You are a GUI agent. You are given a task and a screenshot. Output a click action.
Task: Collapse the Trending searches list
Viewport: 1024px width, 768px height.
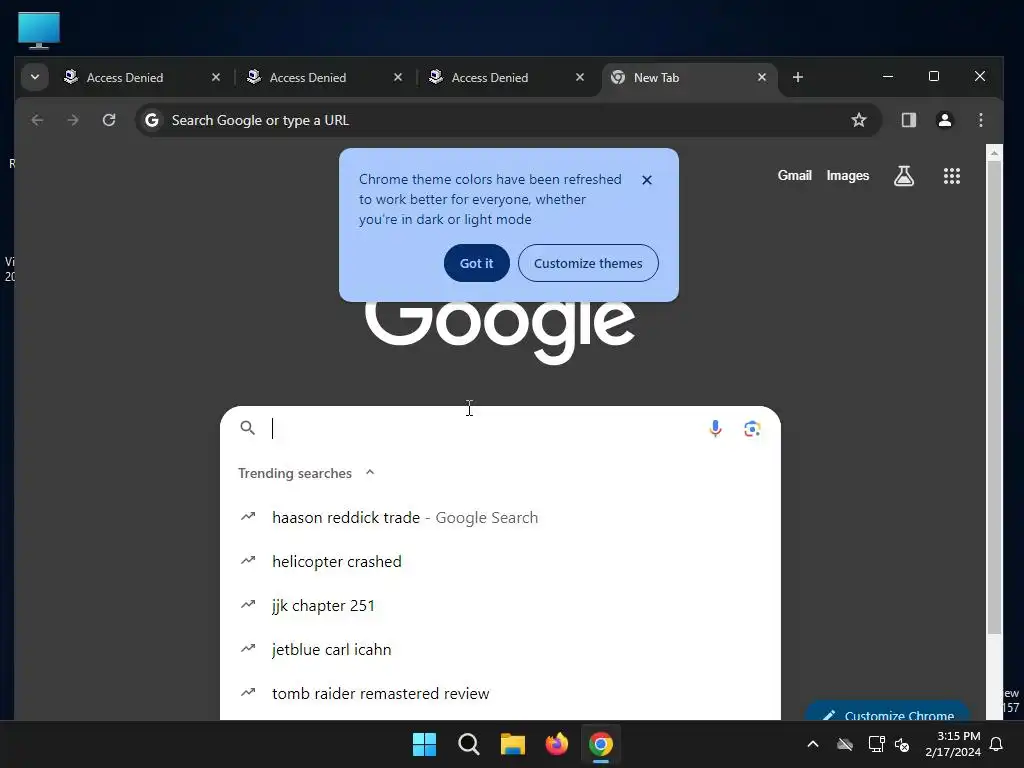click(370, 472)
